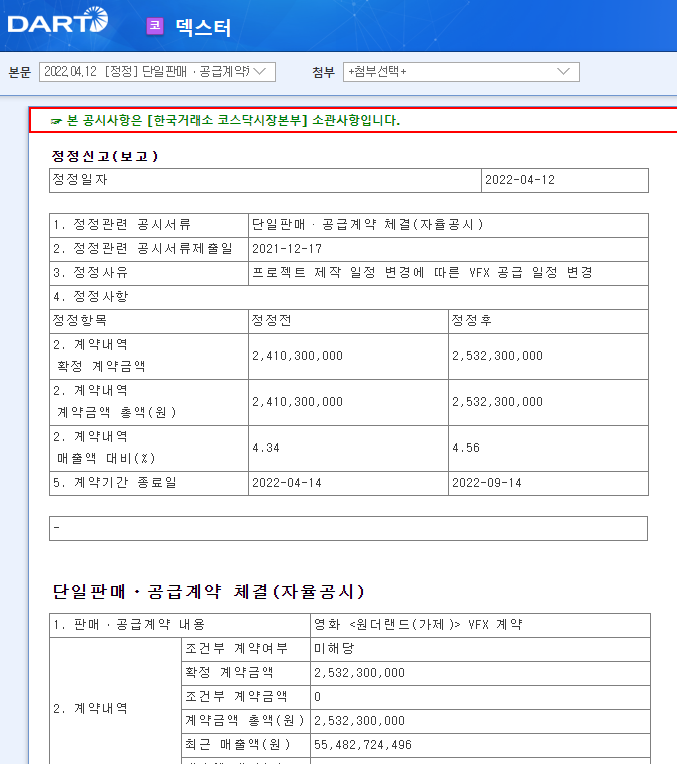Click the remarks box containing a dash

click(348, 529)
